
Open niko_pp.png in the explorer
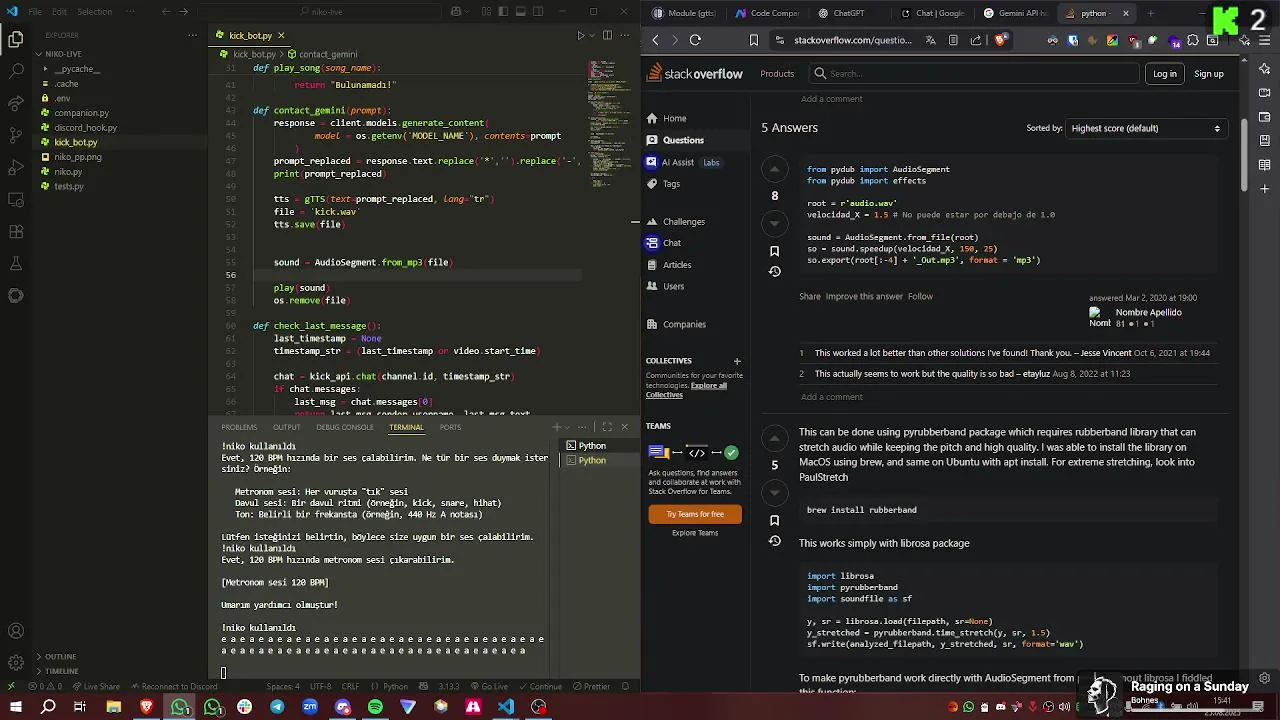[78, 157]
